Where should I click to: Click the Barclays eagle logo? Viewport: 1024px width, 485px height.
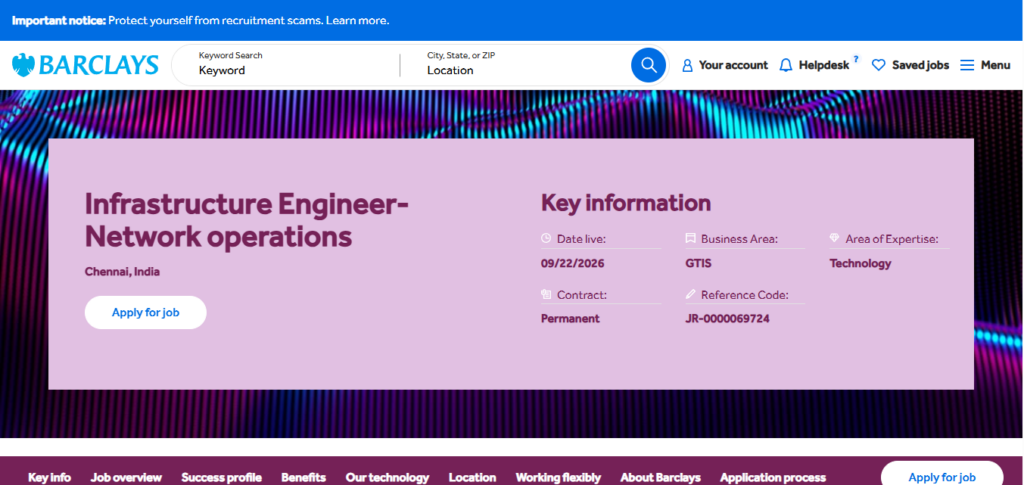click(x=23, y=65)
